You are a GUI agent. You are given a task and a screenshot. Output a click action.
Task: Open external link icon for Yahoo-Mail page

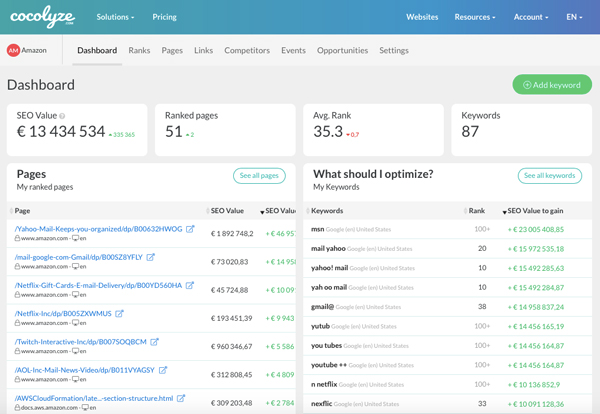[190, 229]
